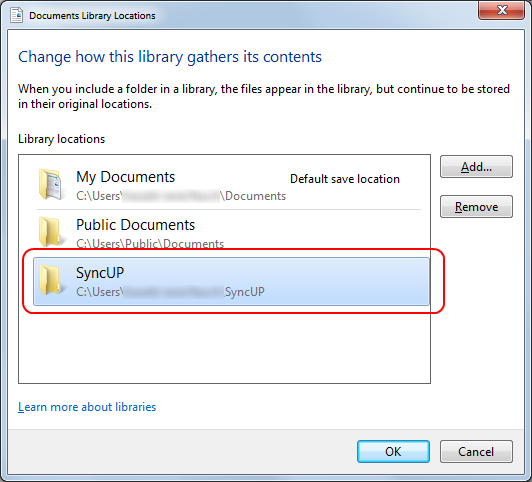
Task: Confirm changes with the OK button
Action: coord(393,451)
